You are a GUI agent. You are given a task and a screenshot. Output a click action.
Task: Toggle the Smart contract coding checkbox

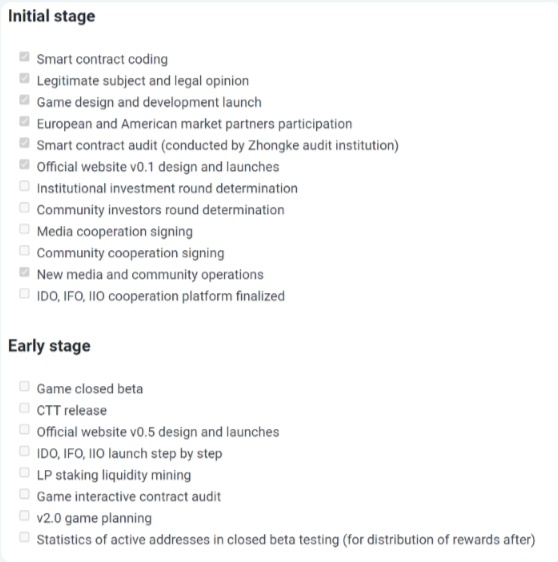(x=24, y=57)
